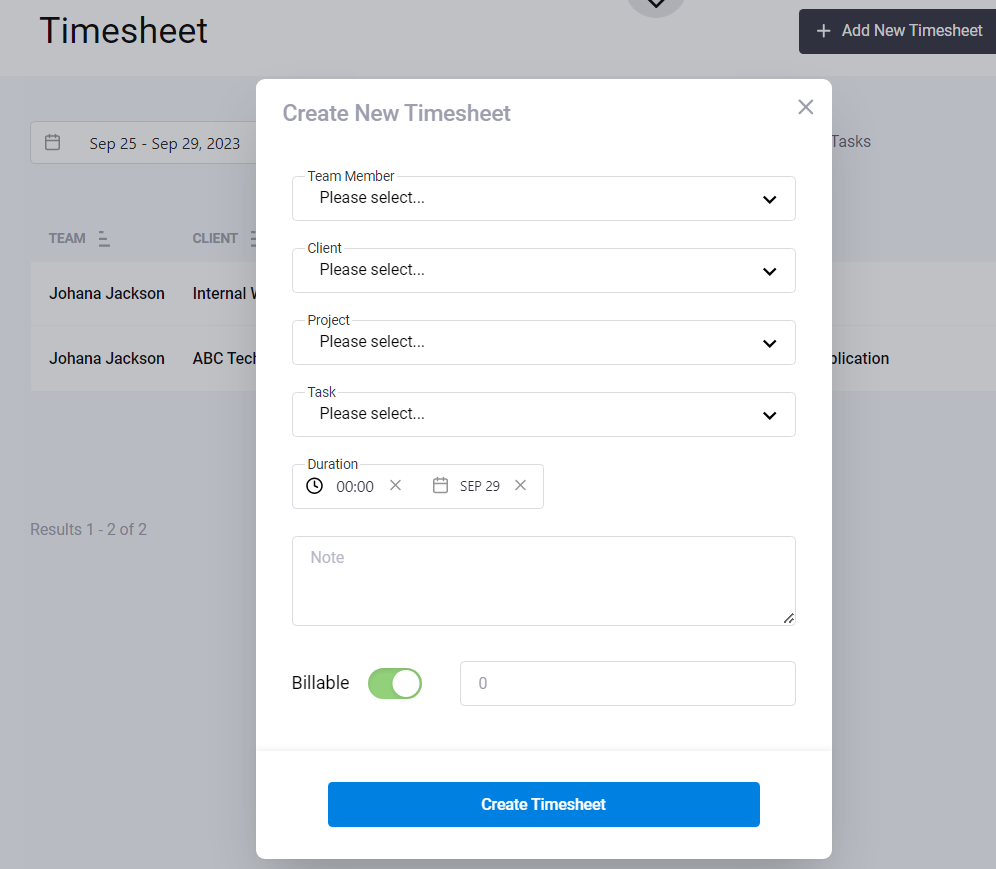Clear the SEP 29 date value
The width and height of the screenshot is (996, 869).
(x=520, y=485)
